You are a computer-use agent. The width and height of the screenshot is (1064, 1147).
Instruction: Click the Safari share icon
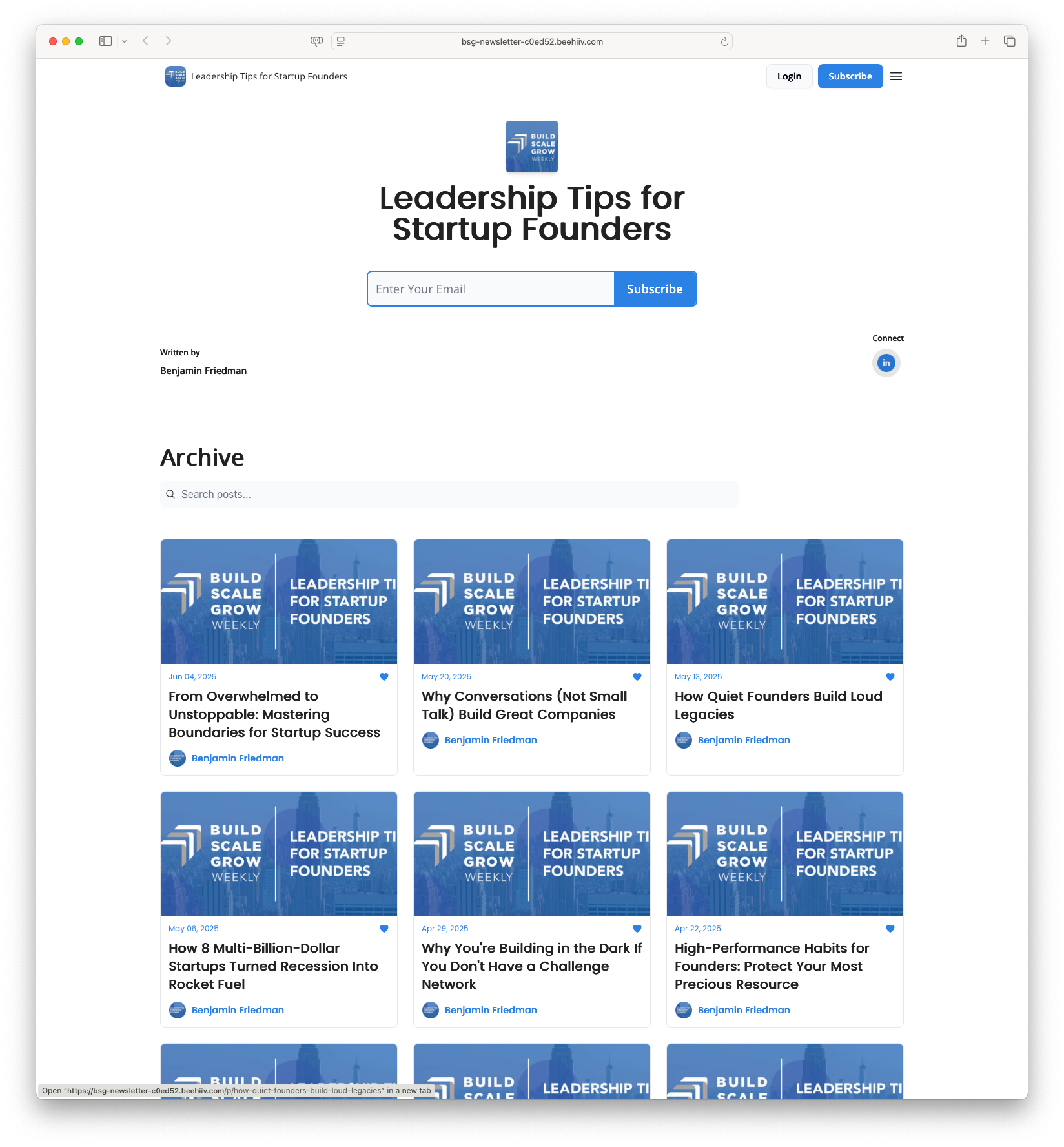tap(961, 41)
